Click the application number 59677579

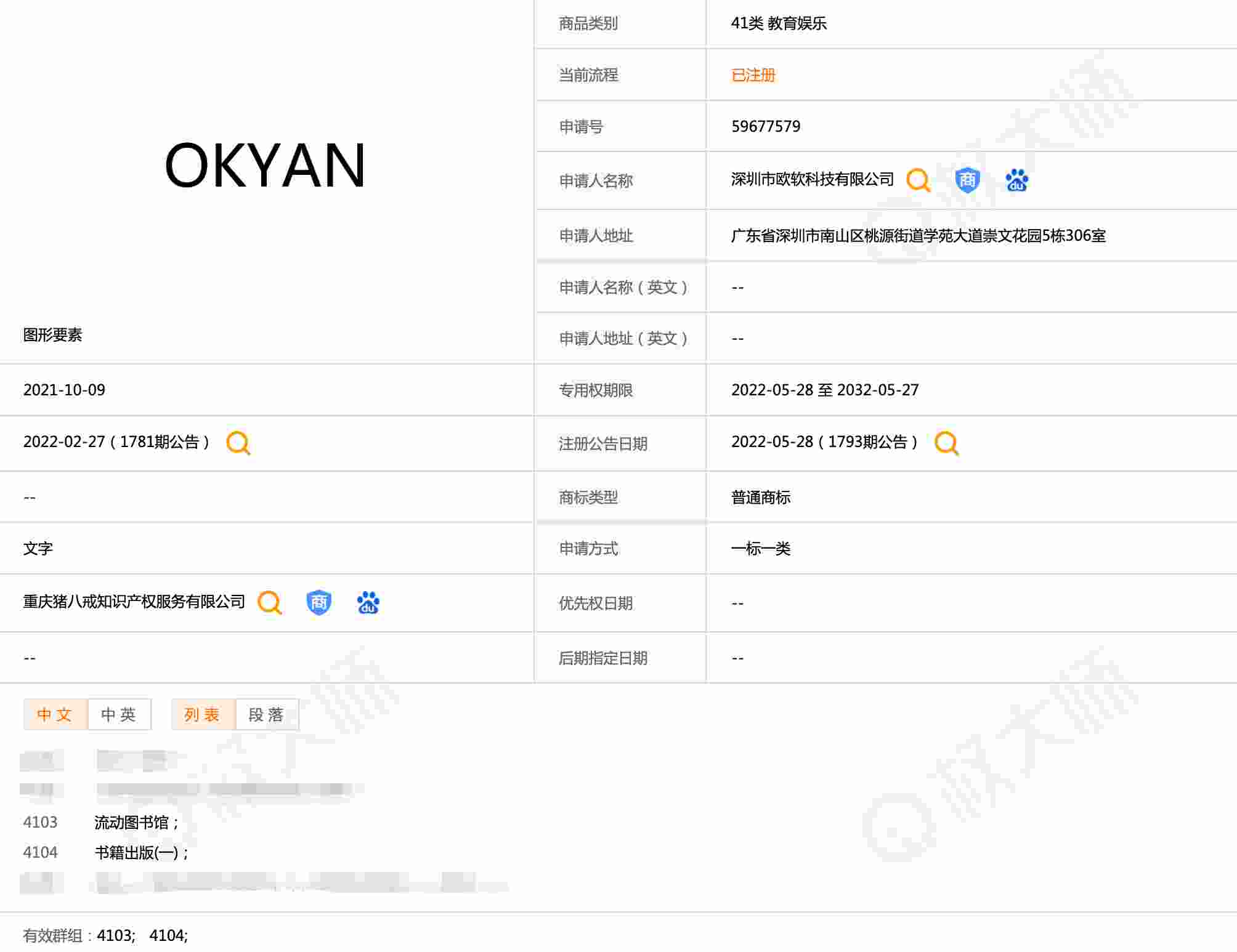tap(765, 126)
